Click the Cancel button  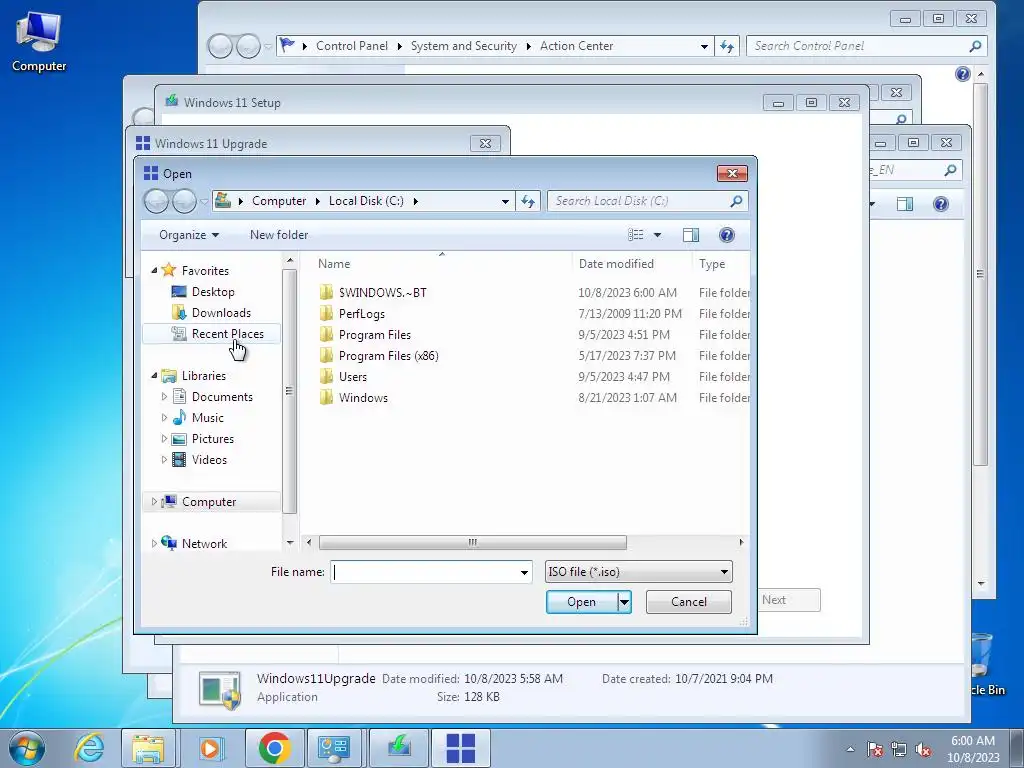pyautogui.click(x=688, y=602)
